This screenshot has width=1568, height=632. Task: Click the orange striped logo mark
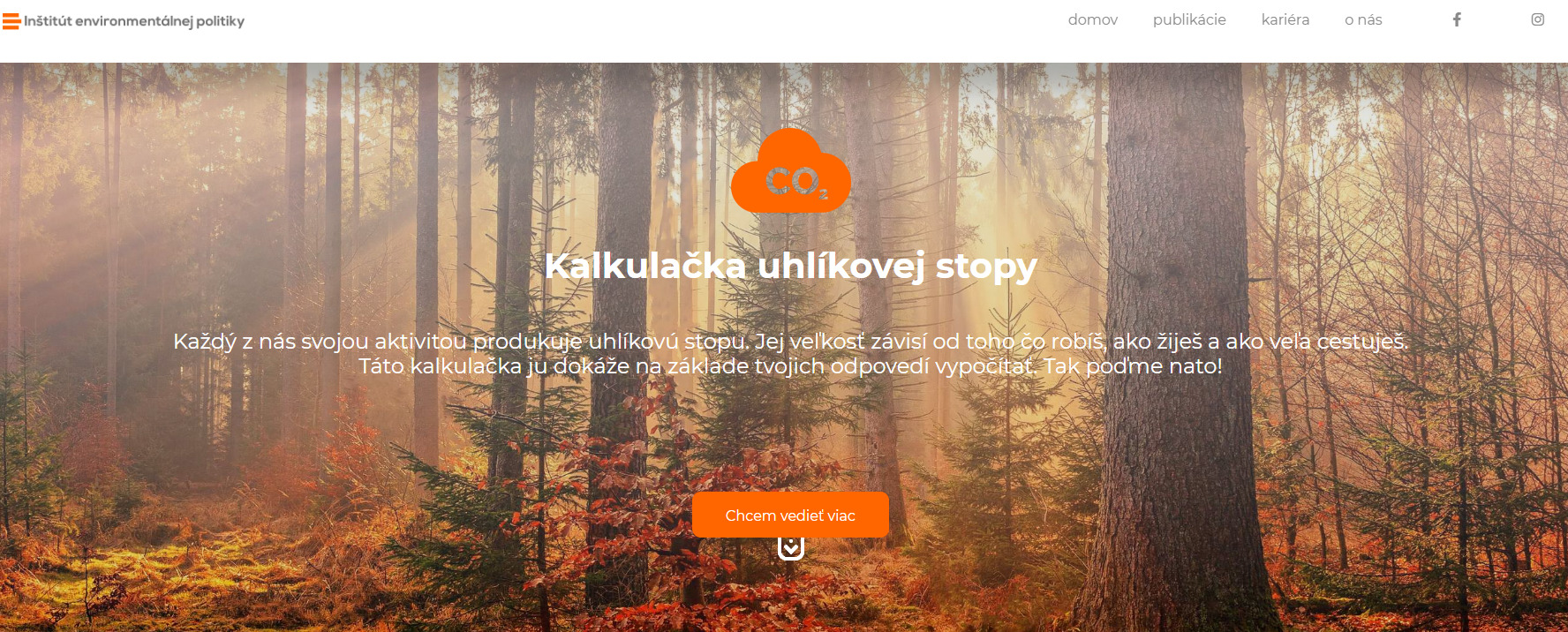pyautogui.click(x=11, y=21)
